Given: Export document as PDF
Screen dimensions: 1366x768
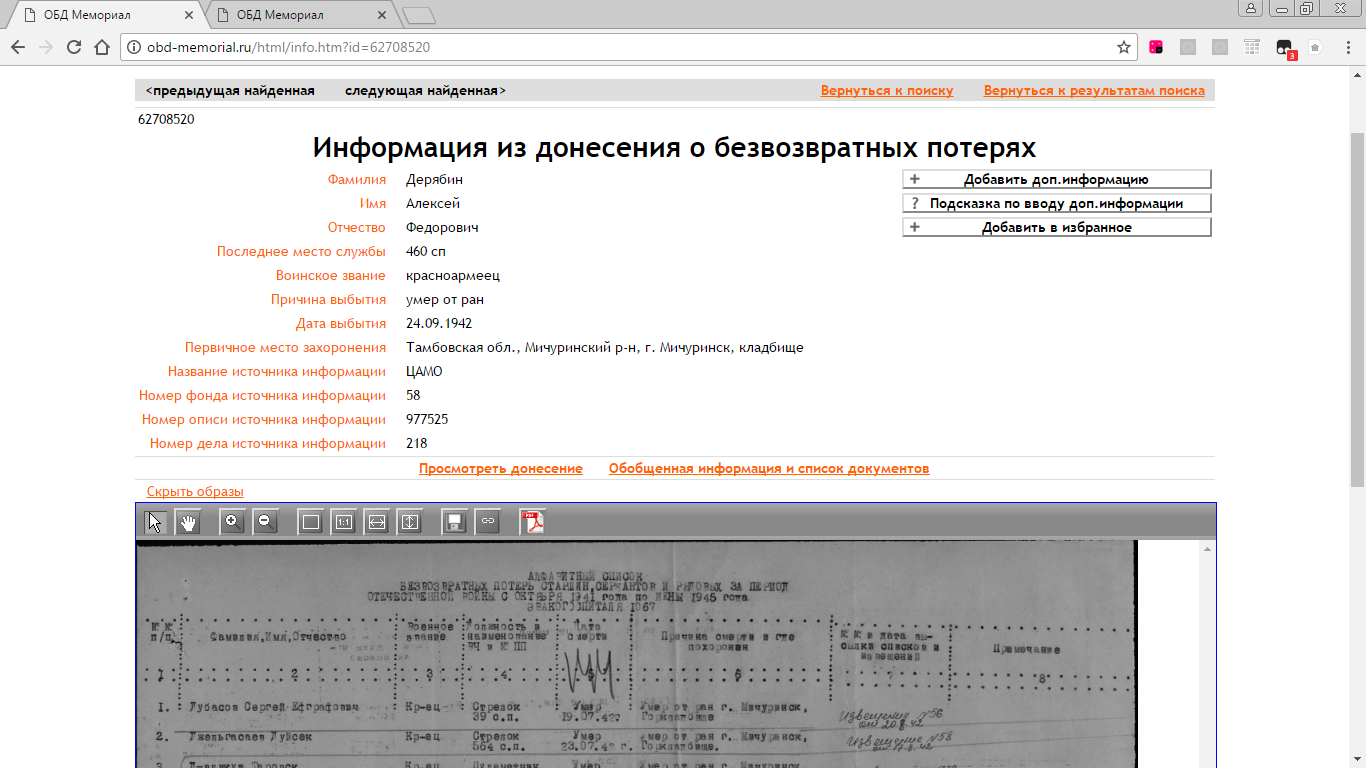Looking at the screenshot, I should pos(533,522).
